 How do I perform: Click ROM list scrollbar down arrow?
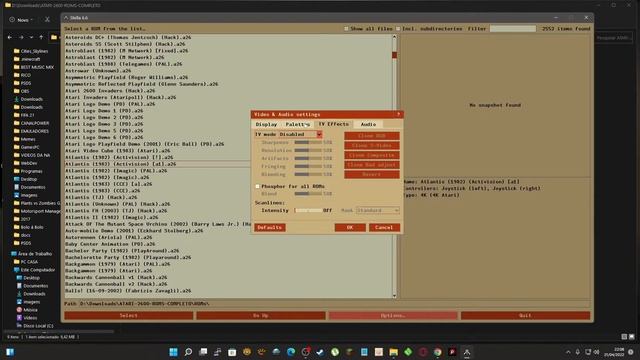point(394,296)
